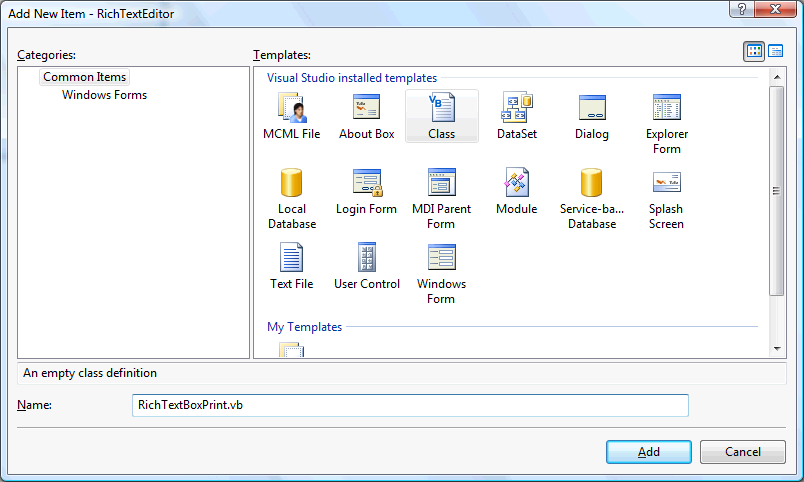Close the Add New Item dialog

point(775,9)
